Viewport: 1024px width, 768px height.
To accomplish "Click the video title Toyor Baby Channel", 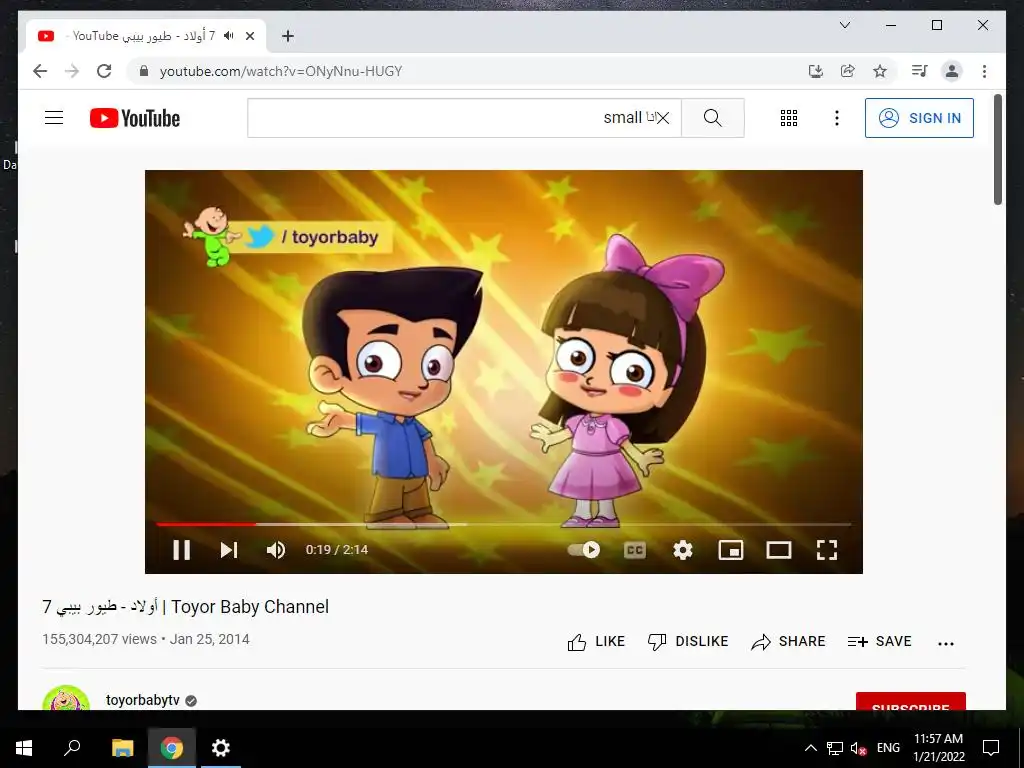I will 185,607.
